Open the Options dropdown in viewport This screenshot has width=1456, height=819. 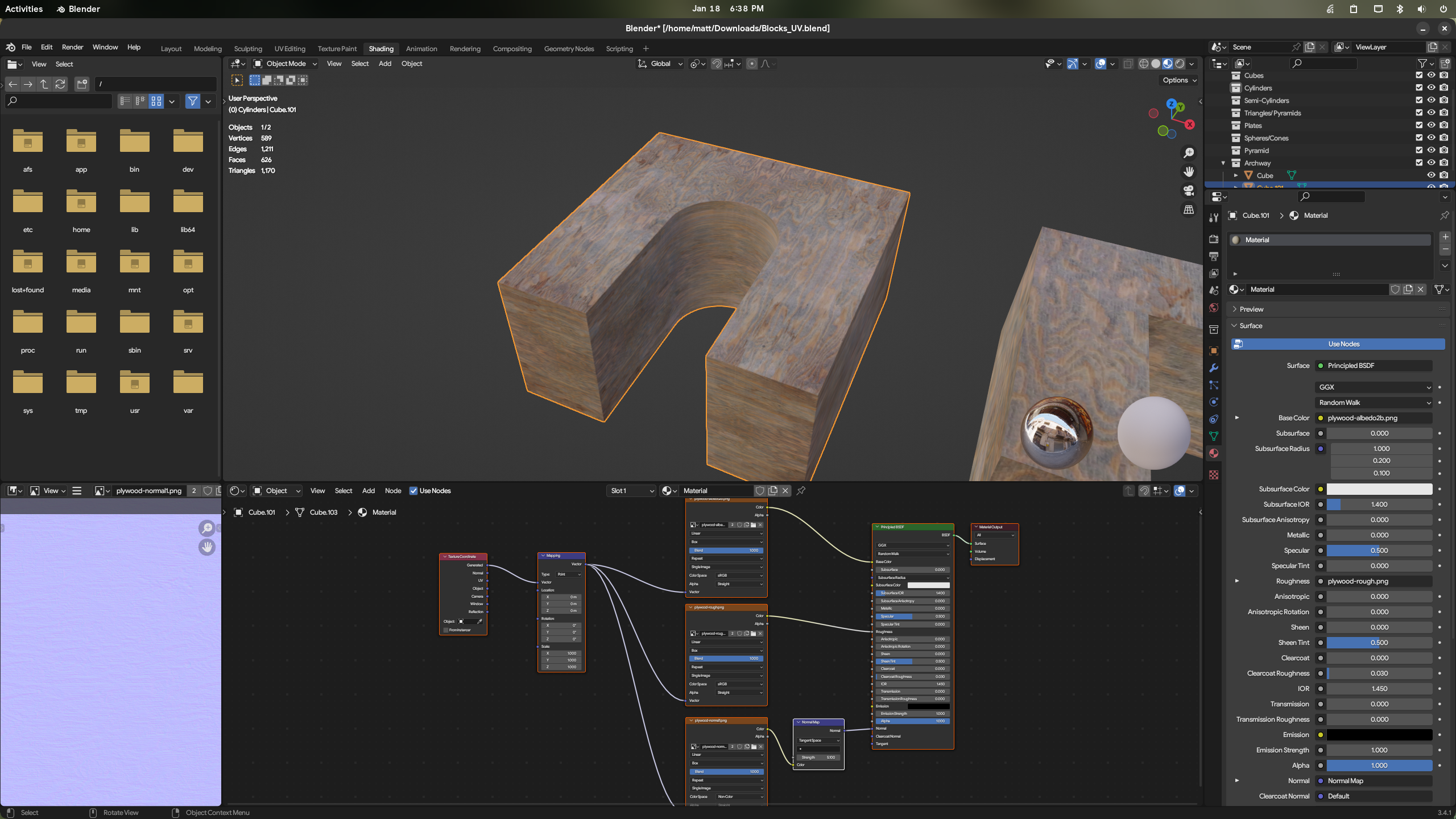1179,80
